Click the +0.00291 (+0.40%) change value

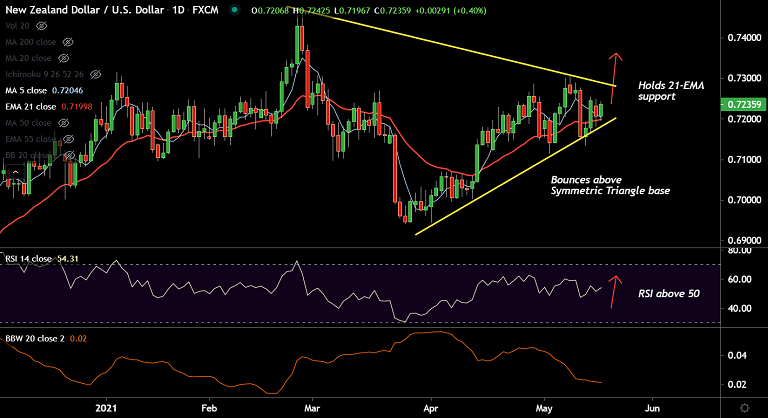(451, 10)
